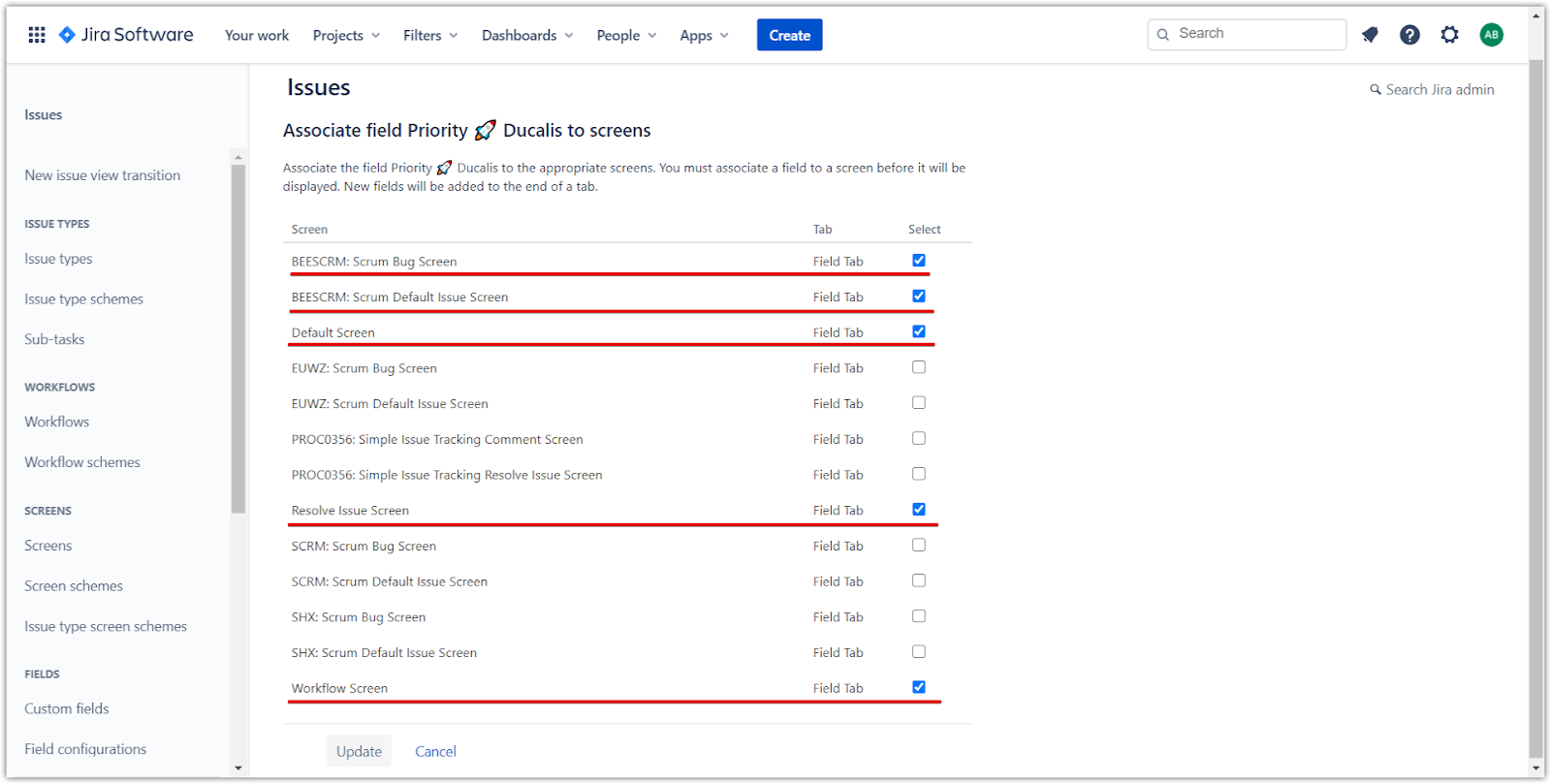The image size is (1551, 784).
Task: Open Sub-tasks in sidebar
Action: [x=54, y=339]
